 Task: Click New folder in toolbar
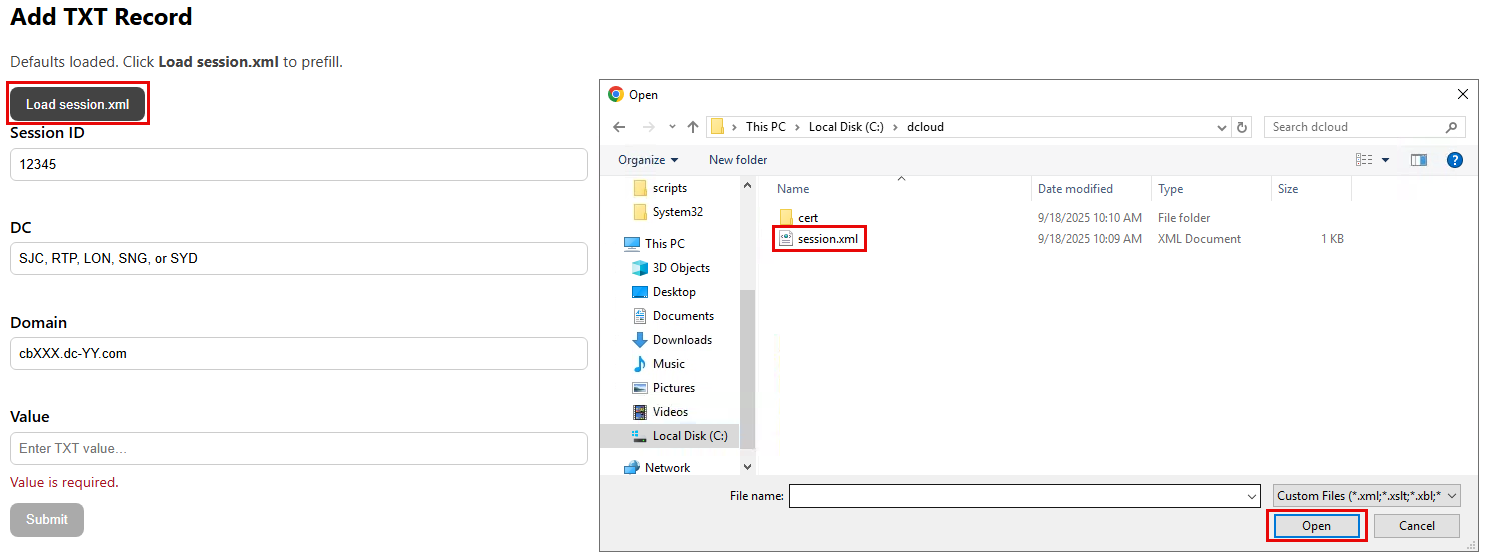pyautogui.click(x=738, y=160)
